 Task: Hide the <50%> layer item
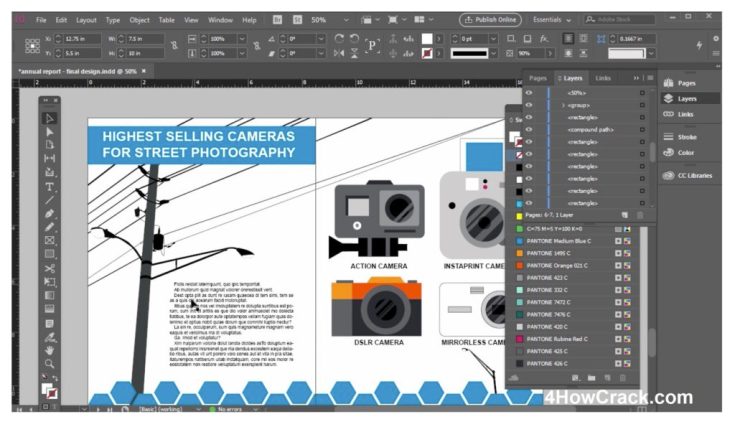point(529,93)
